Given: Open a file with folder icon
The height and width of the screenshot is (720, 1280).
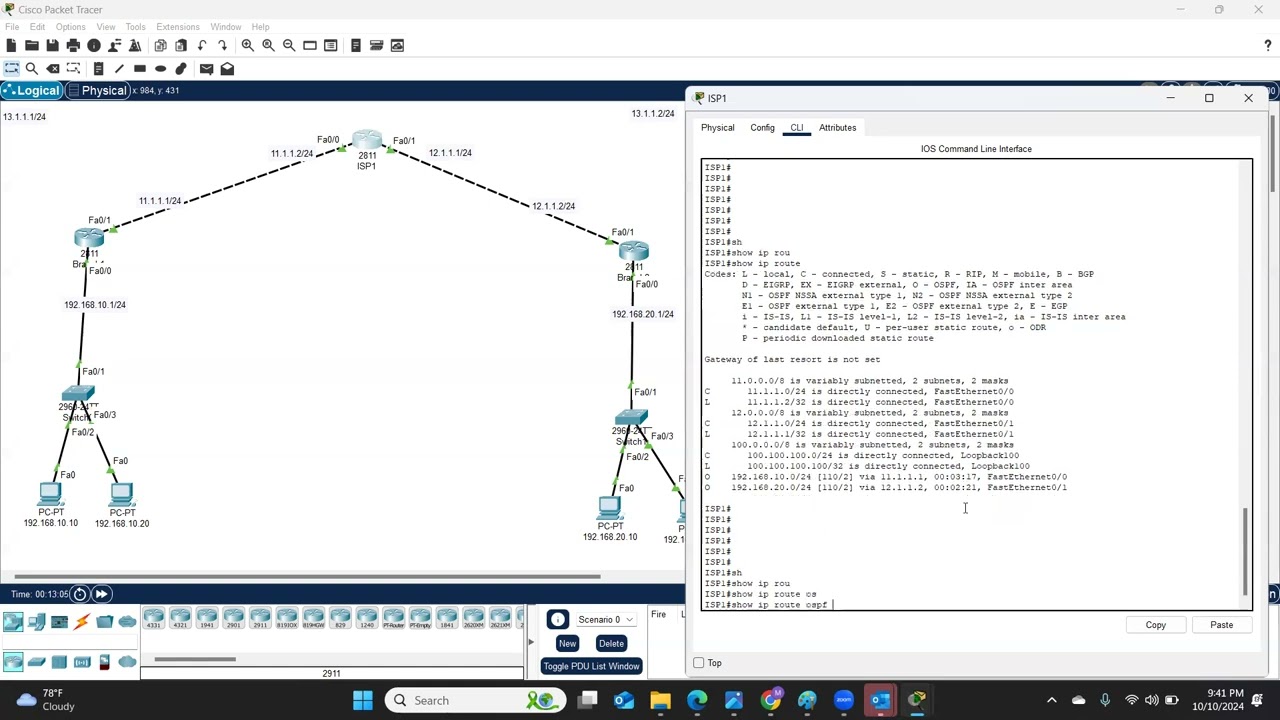Looking at the screenshot, I should point(32,45).
